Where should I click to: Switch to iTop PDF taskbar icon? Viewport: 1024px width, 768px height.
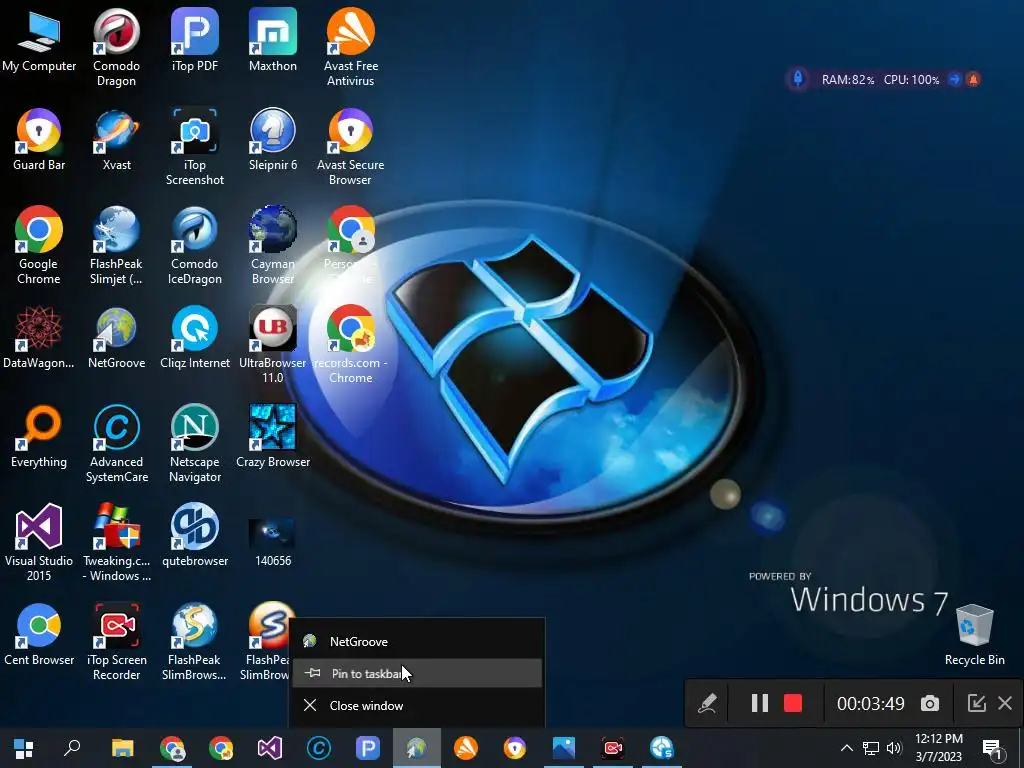click(368, 748)
